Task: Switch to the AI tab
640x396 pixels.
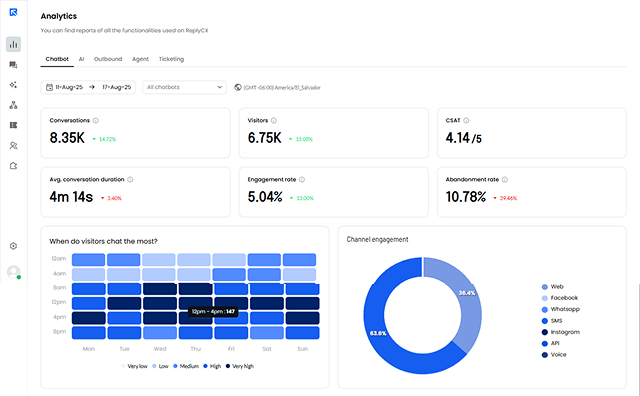Action: [81, 59]
